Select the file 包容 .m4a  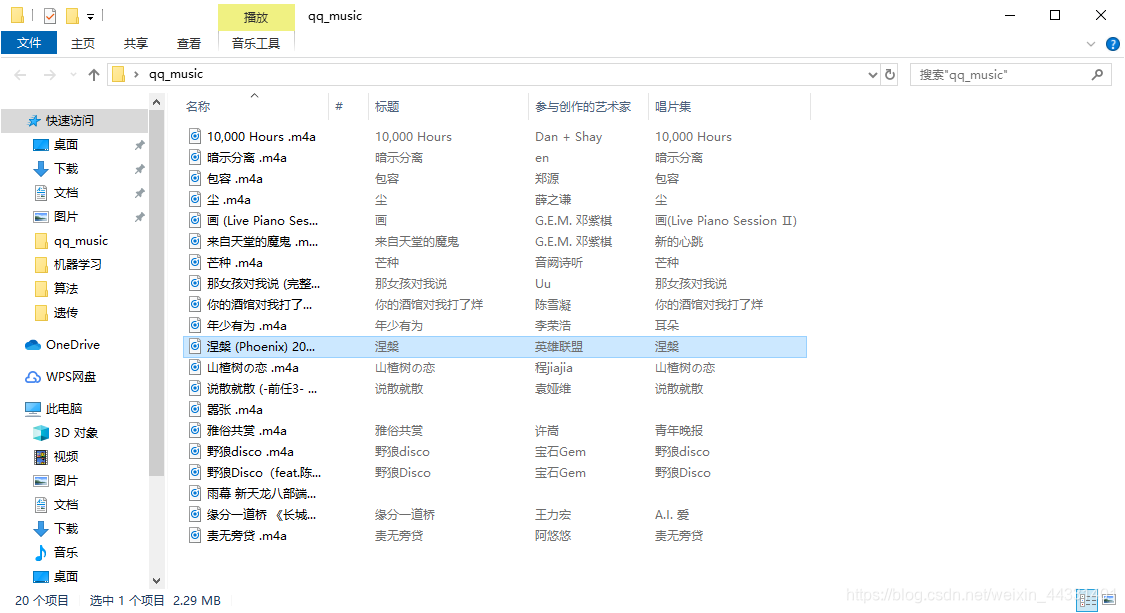235,179
